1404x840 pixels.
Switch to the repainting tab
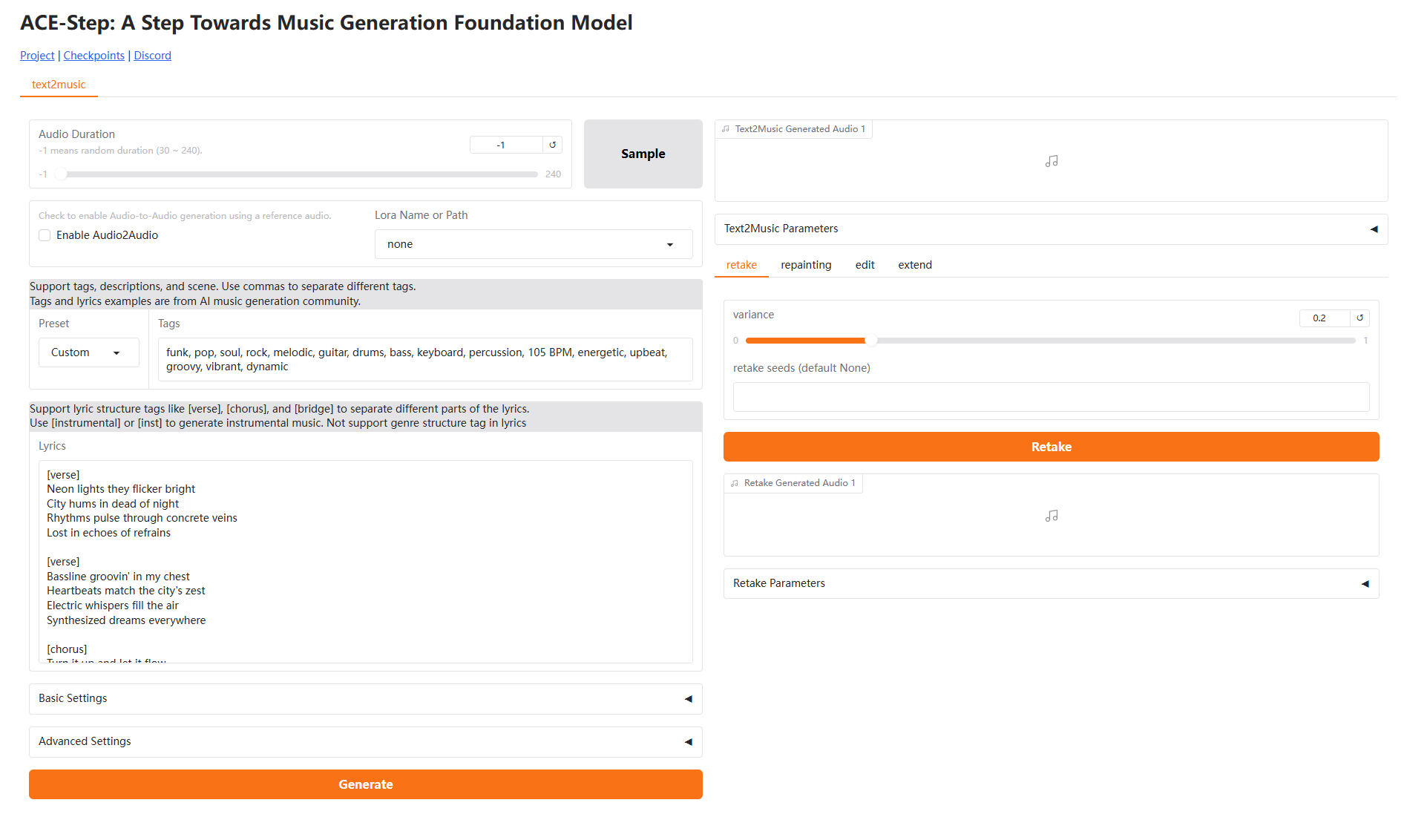click(806, 265)
